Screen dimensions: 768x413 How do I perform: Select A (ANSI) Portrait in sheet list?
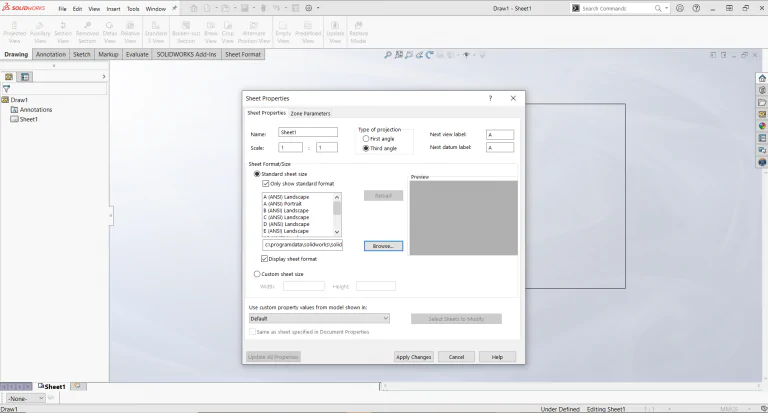click(283, 204)
